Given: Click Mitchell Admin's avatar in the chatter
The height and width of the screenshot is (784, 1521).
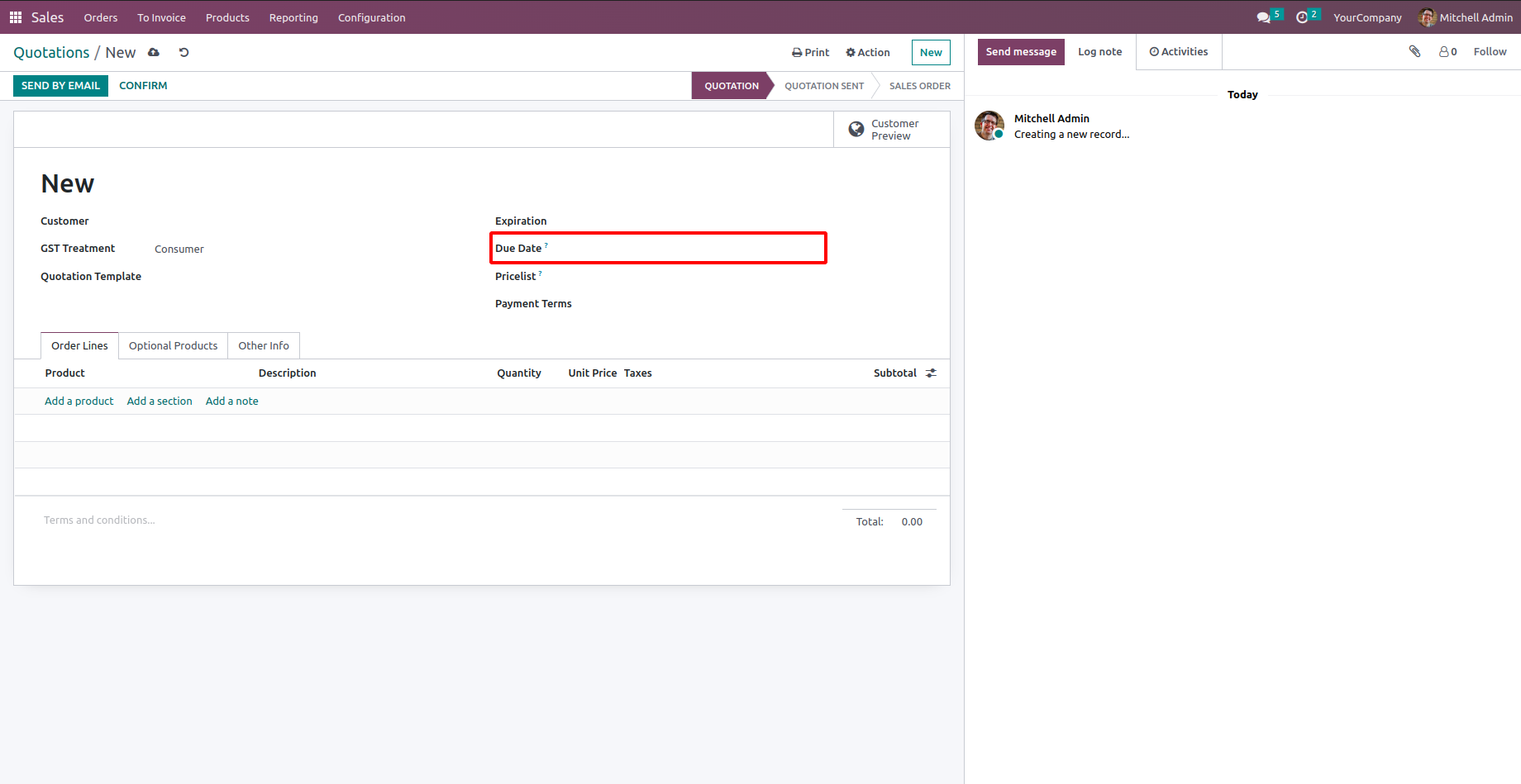Looking at the screenshot, I should click(989, 126).
